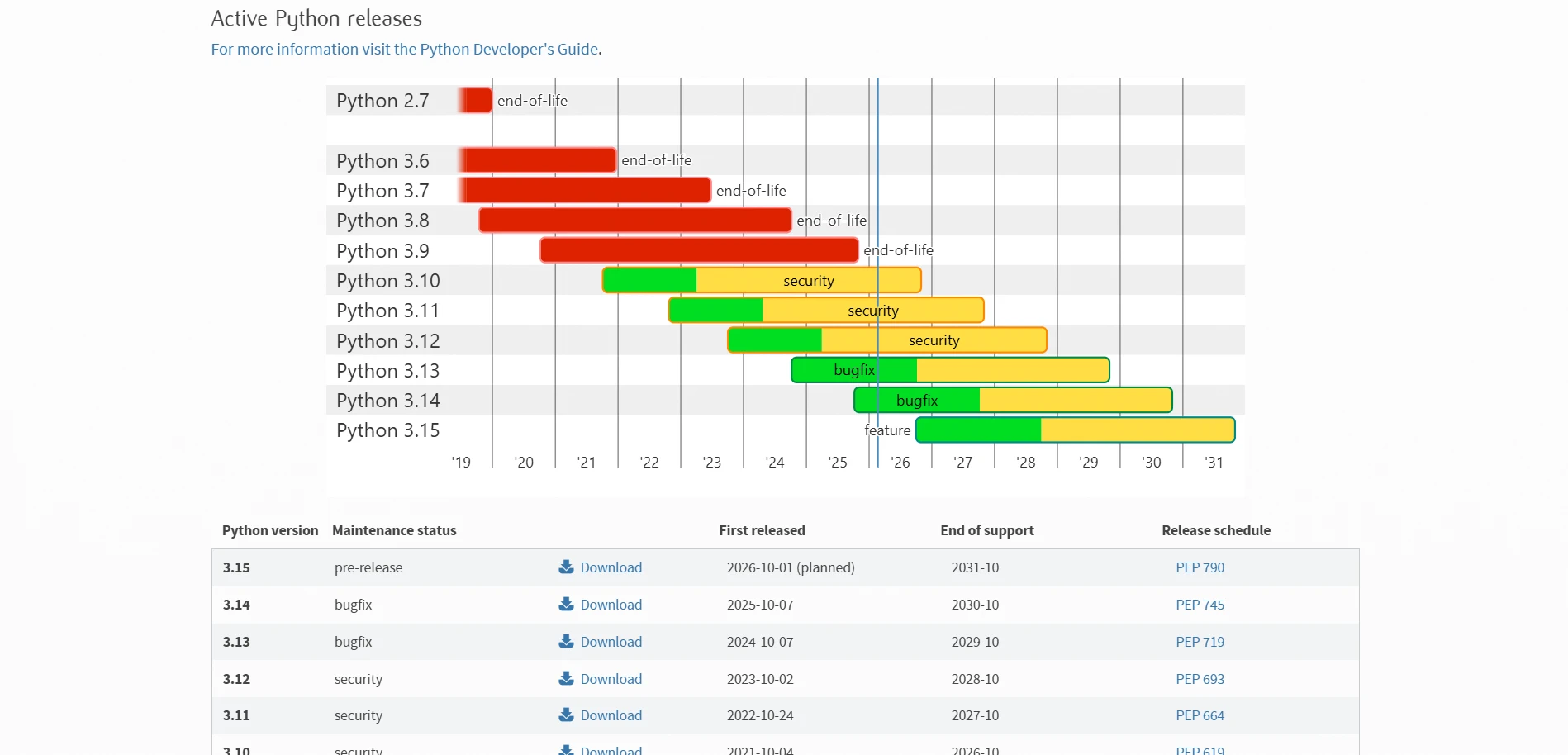Click the bugfix segment of Python 3.14 bar
The image size is (1568, 755).
pos(916,401)
